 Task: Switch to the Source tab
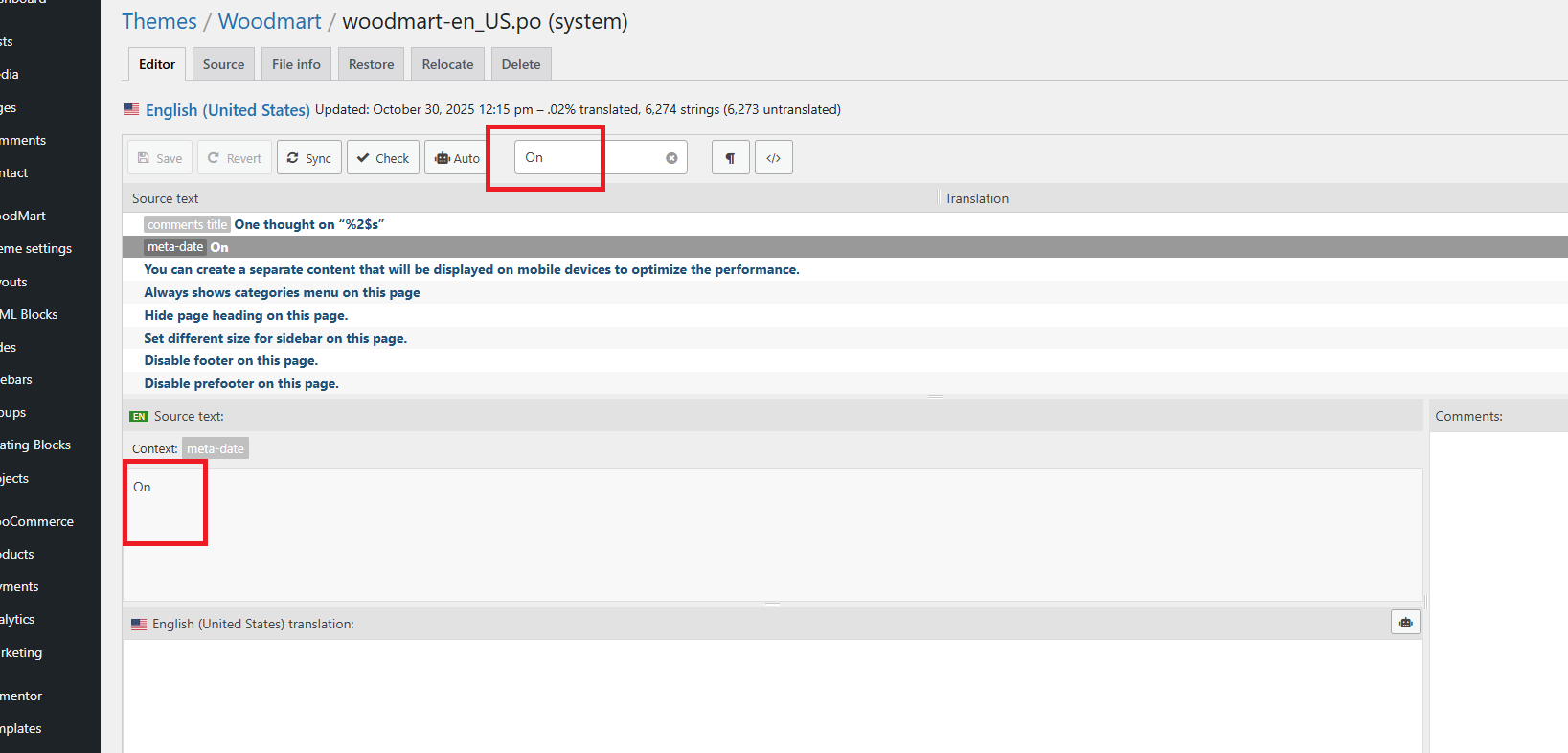(x=223, y=64)
